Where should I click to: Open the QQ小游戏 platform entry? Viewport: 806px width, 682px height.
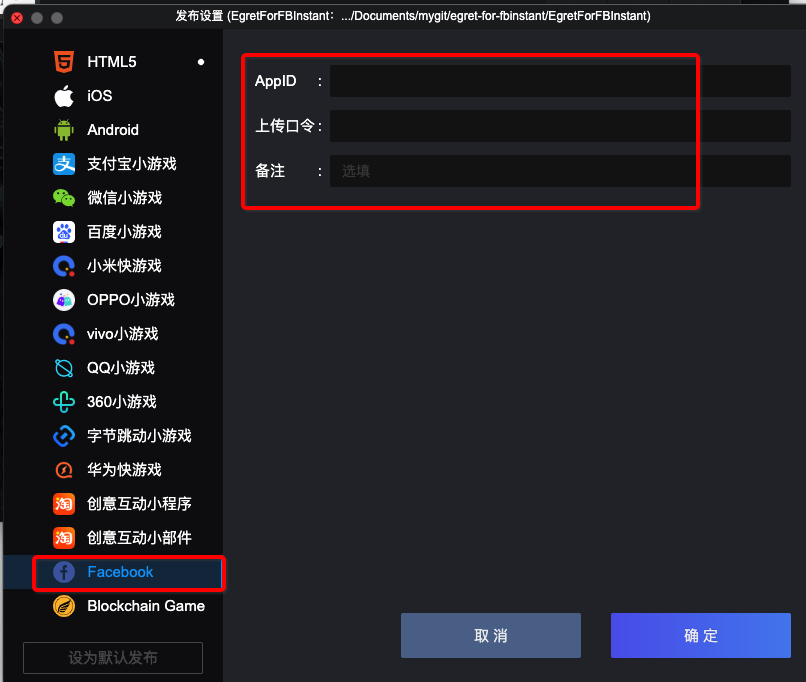coord(120,368)
